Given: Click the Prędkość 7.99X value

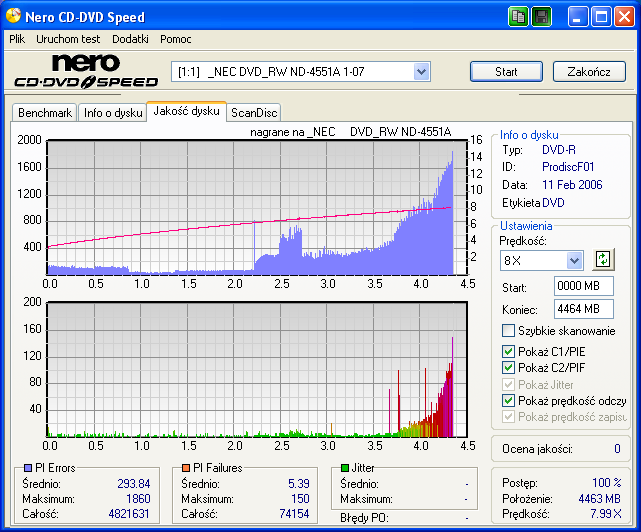Looking at the screenshot, I should pos(605,514).
